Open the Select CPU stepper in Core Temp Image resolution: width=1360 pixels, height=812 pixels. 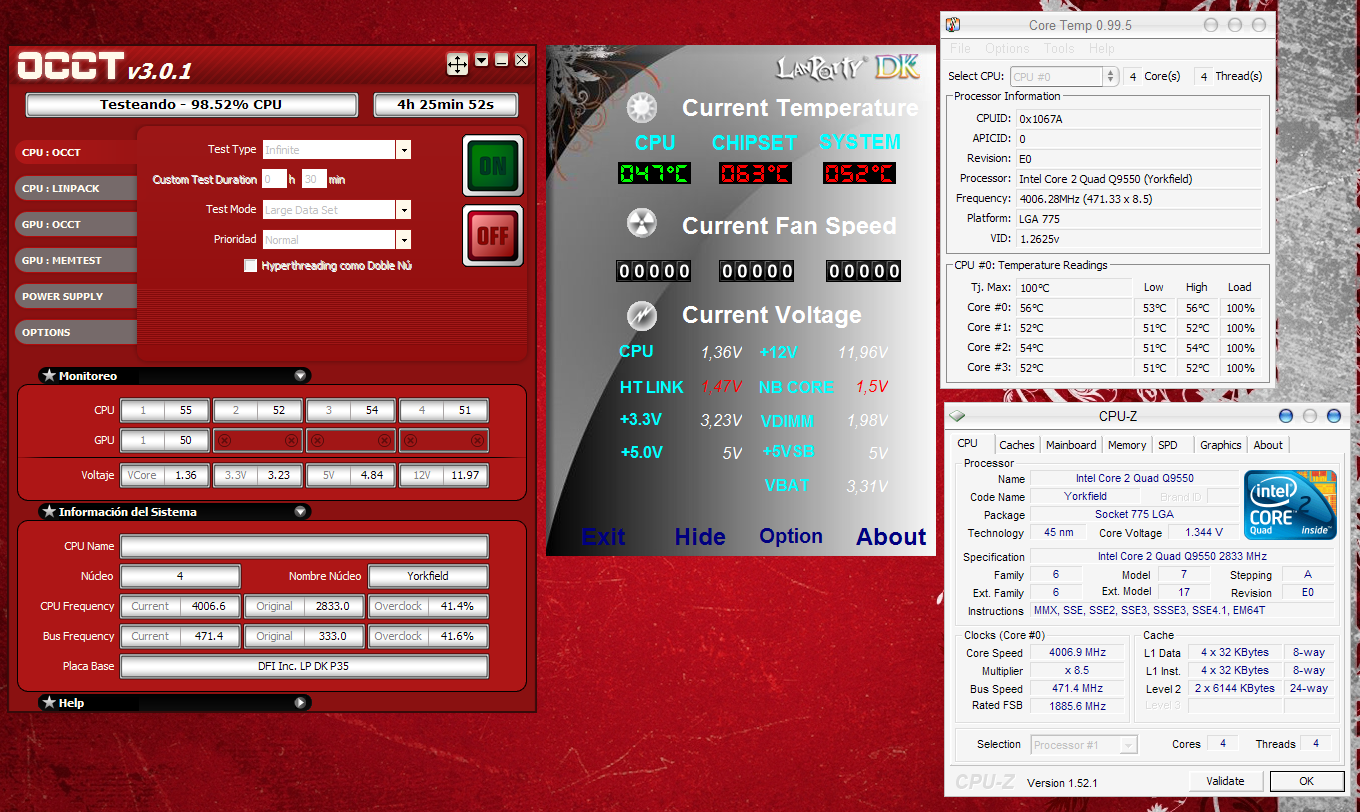tap(1111, 76)
